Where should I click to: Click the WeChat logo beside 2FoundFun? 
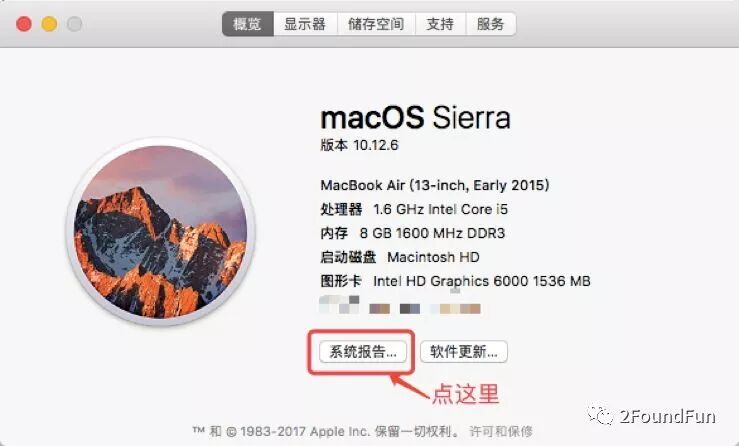click(x=599, y=415)
